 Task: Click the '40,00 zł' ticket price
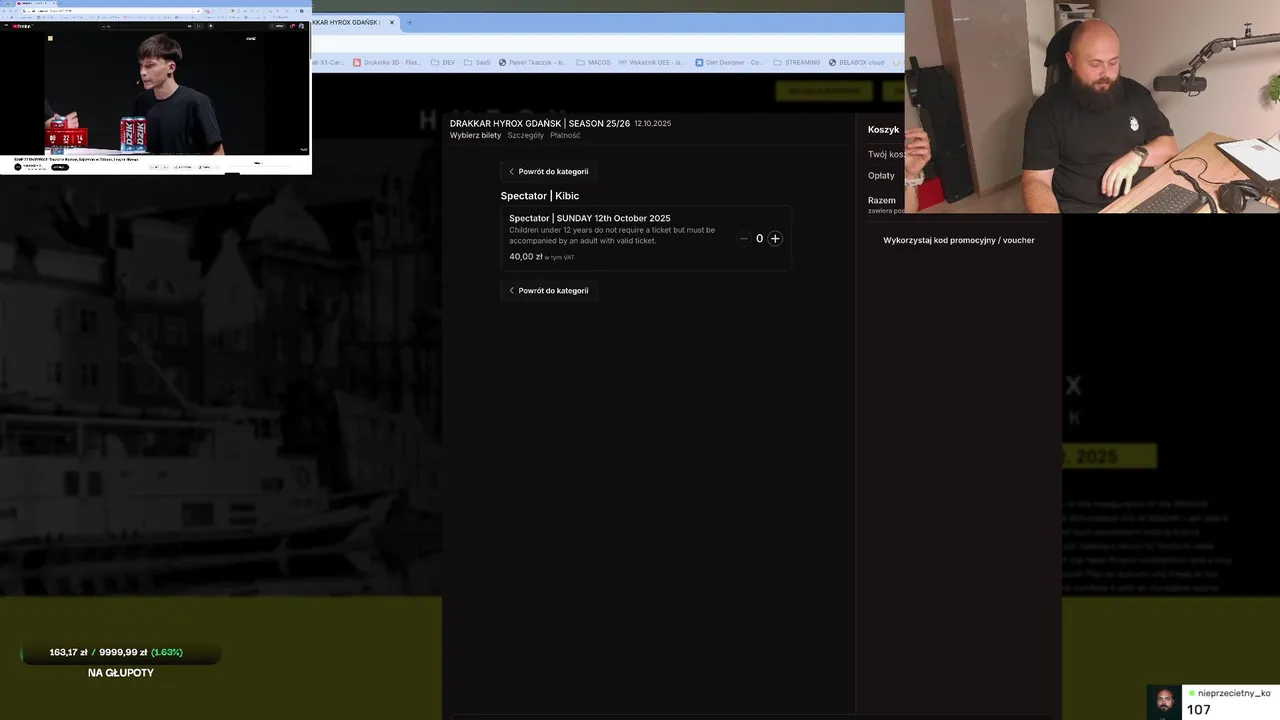click(x=526, y=257)
